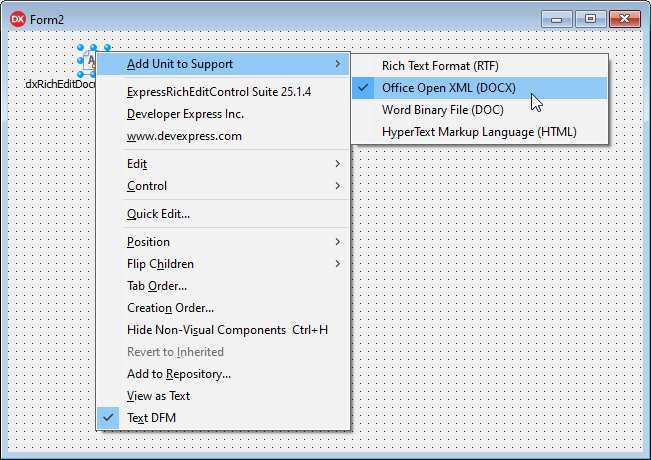
Task: Choose Rich Text Format (RTF)
Action: pyautogui.click(x=480, y=66)
